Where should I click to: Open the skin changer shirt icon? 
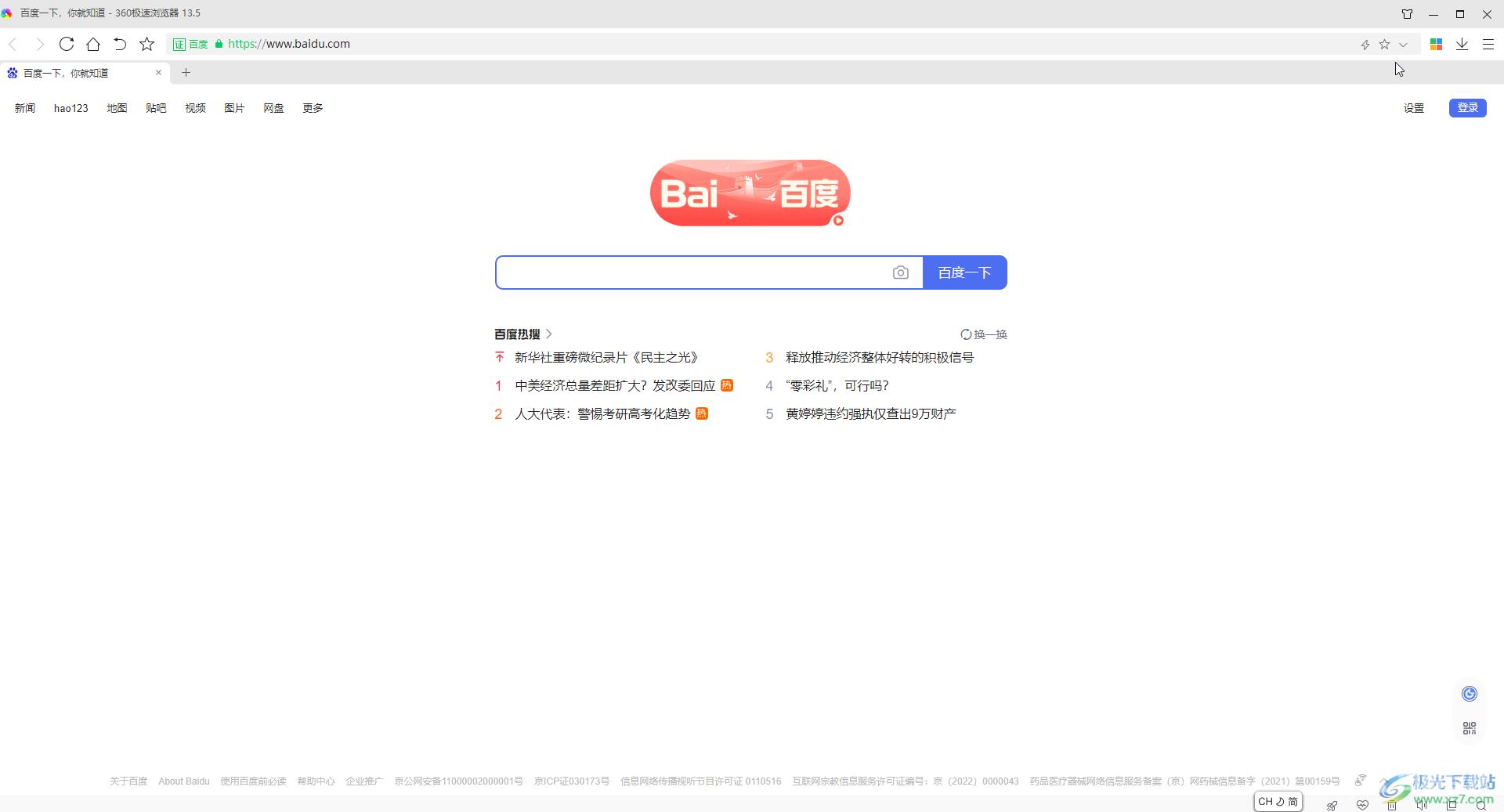tap(1407, 13)
